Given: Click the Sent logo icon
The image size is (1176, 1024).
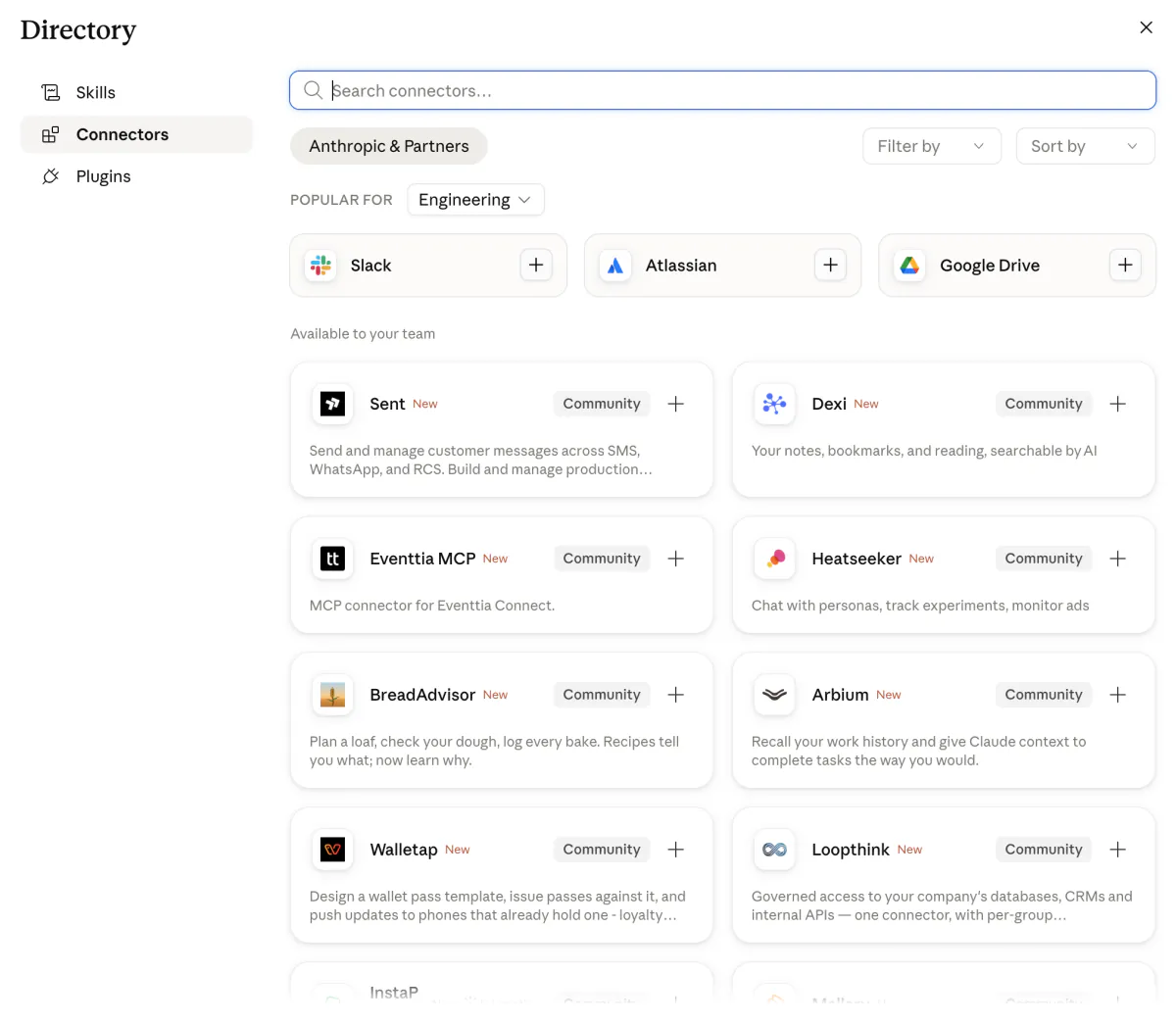Looking at the screenshot, I should (x=333, y=404).
